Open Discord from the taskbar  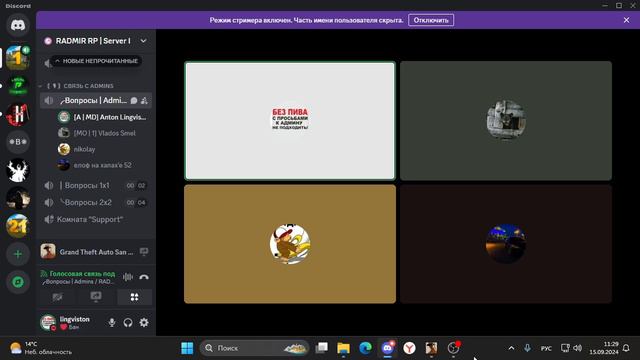tap(387, 348)
